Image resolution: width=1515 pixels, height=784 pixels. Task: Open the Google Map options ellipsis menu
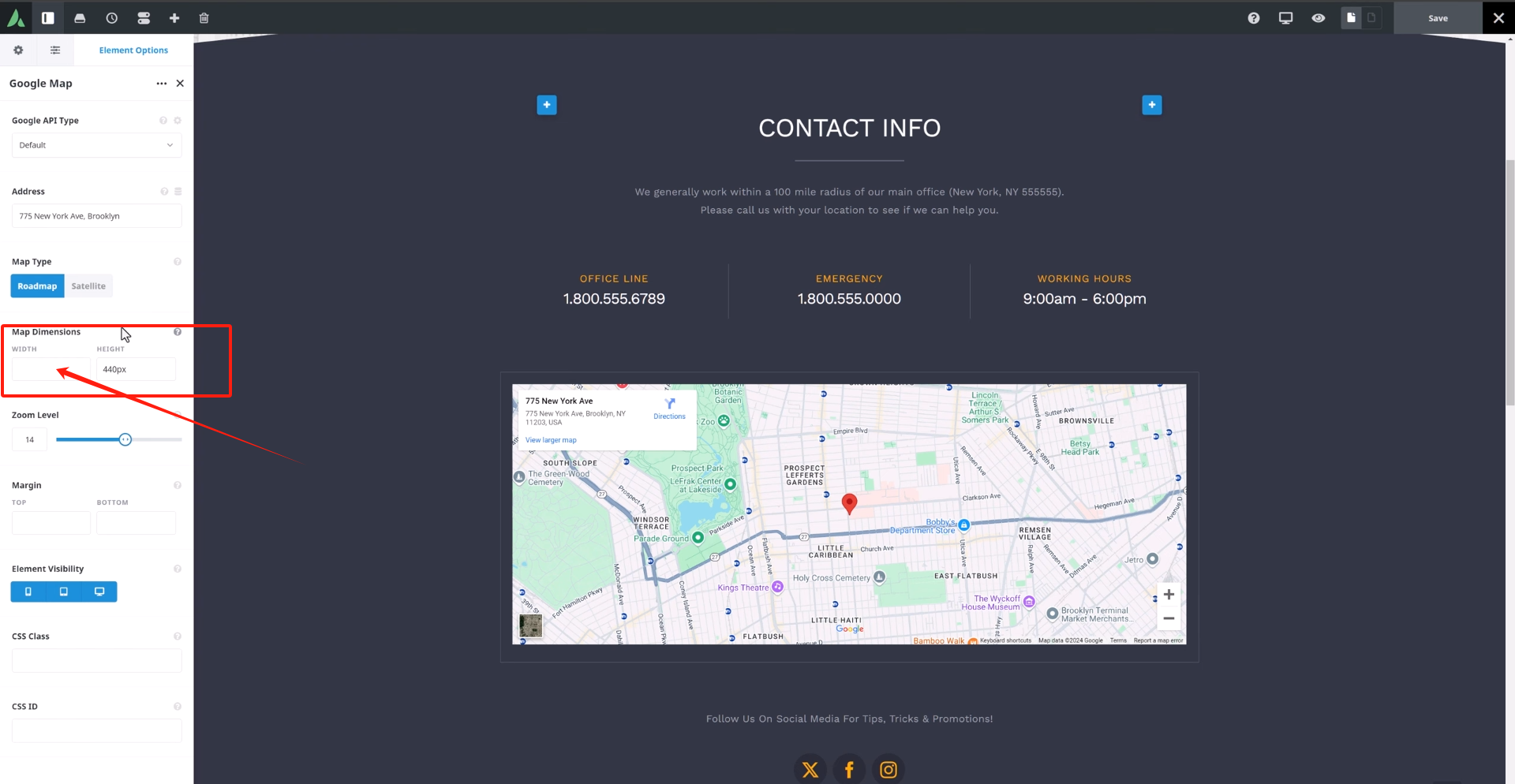click(161, 83)
